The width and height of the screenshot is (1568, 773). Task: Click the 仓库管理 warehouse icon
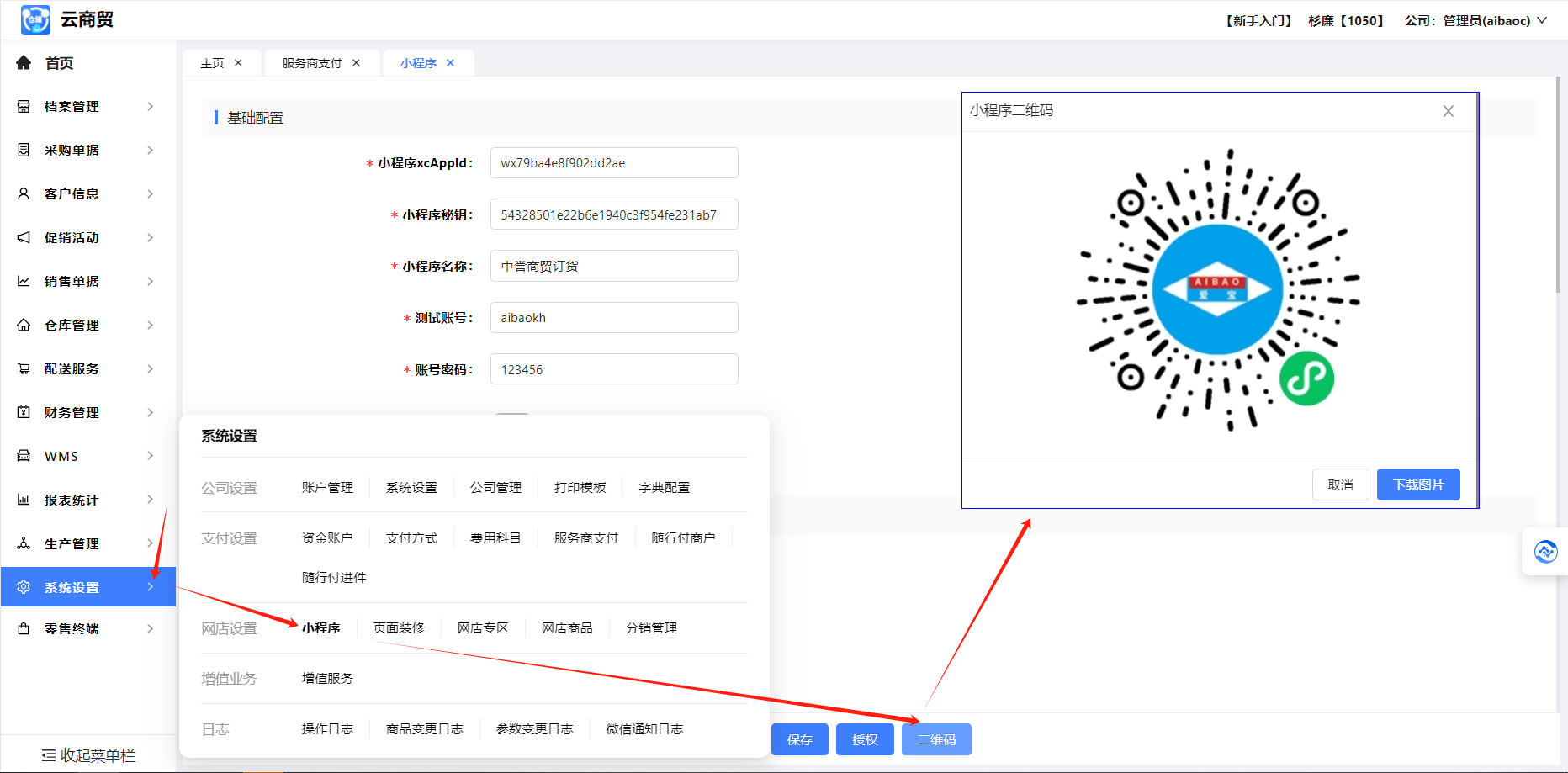(x=24, y=325)
